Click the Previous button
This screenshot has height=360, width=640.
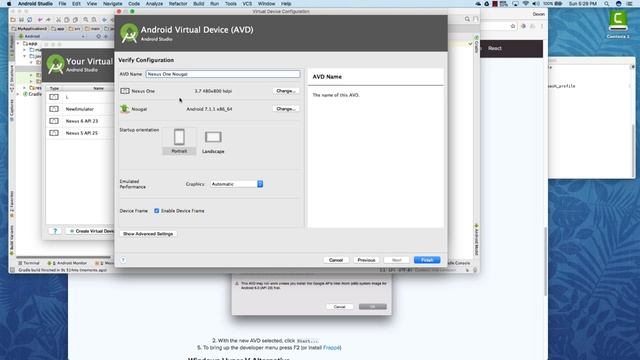coord(366,260)
